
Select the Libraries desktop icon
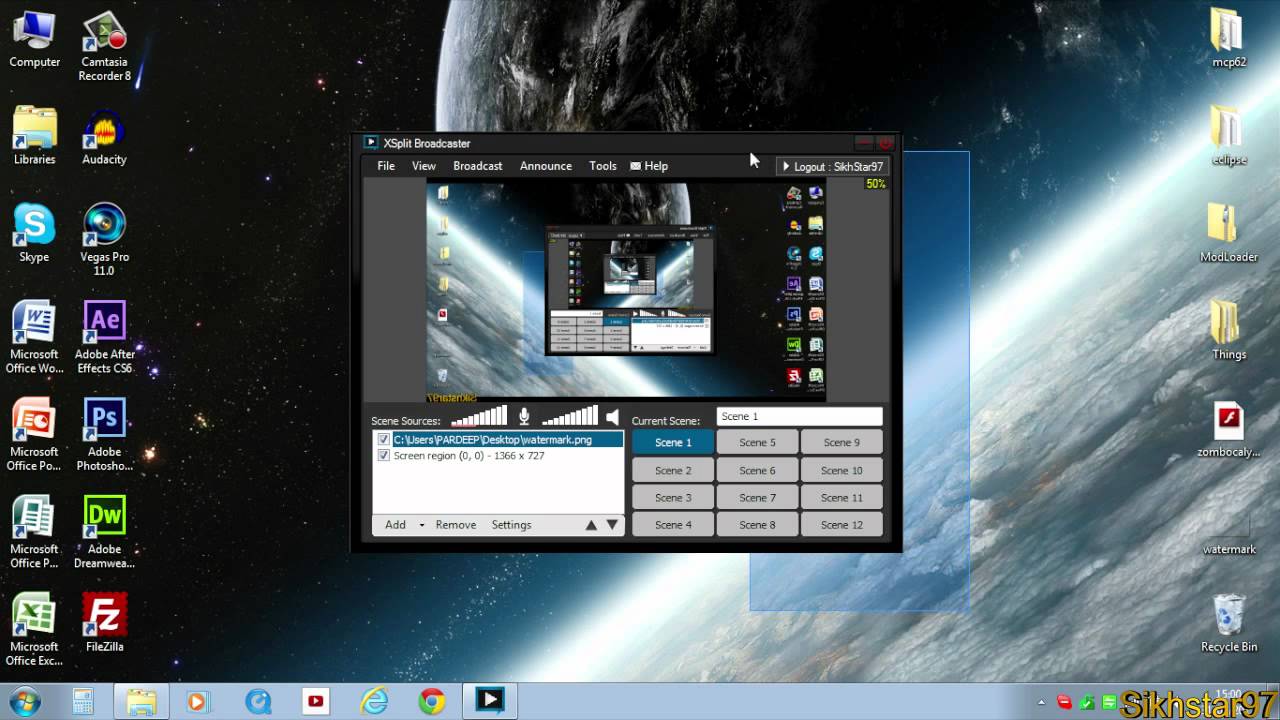click(x=34, y=136)
